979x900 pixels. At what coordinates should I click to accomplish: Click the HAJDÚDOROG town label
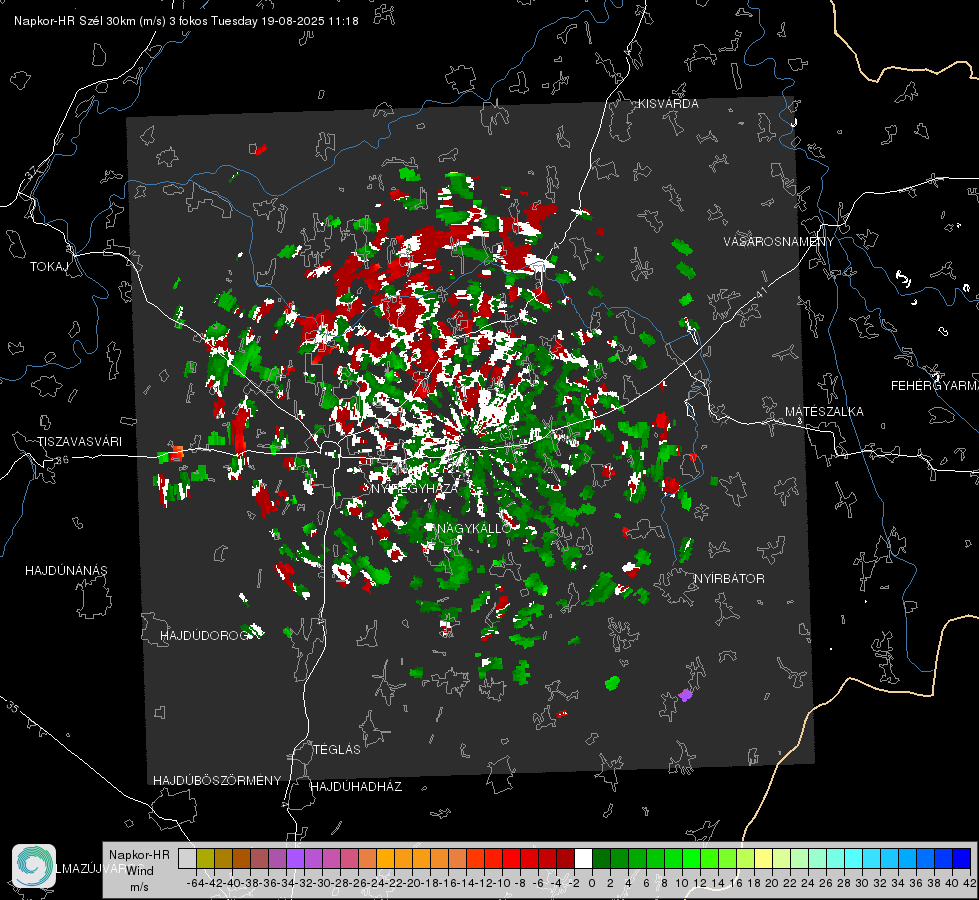pos(204,636)
